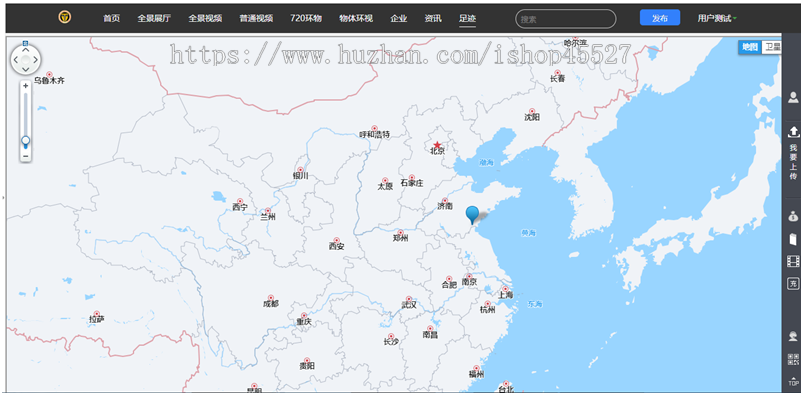Screen dimensions: 803x395
Task: Focus the 搜索 search field
Action: [x=565, y=19]
